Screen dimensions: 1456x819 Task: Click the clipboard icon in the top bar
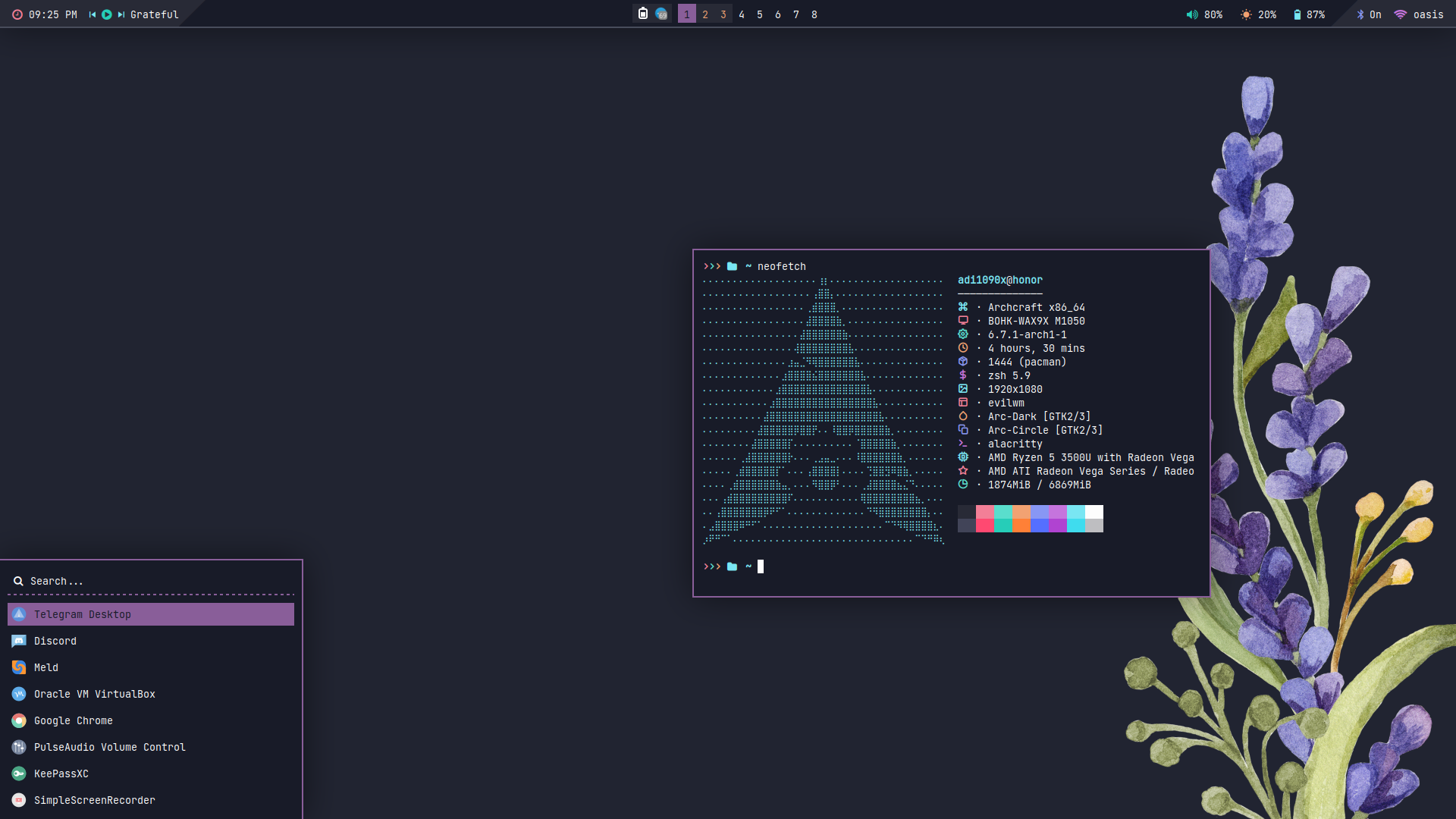click(643, 14)
